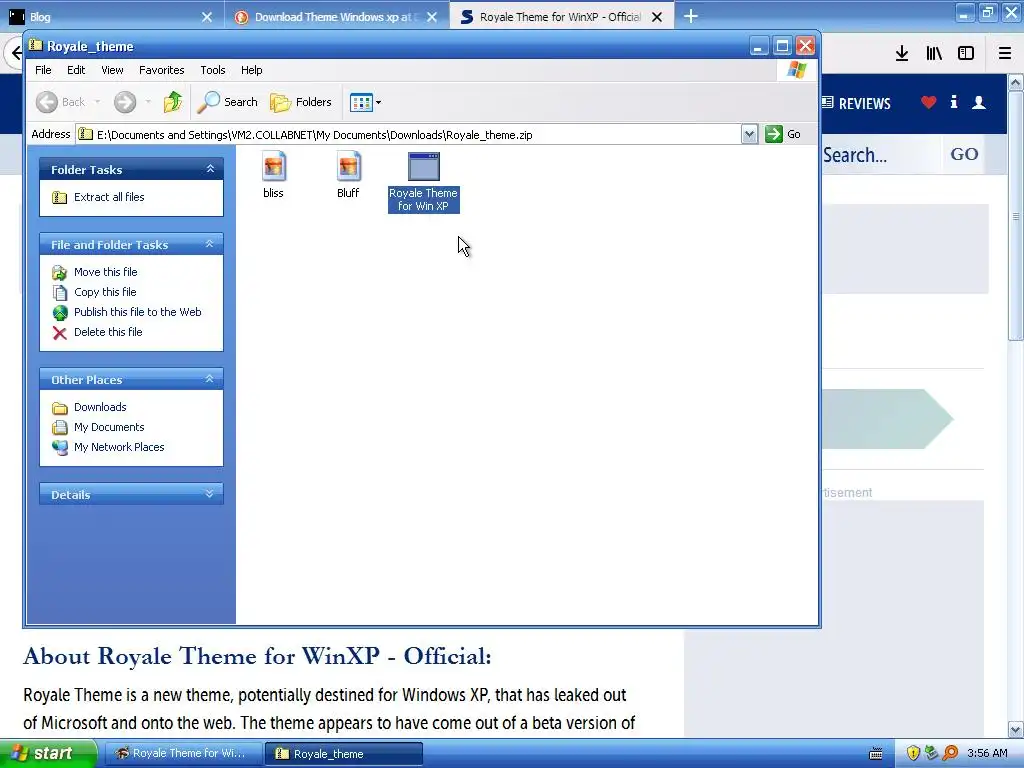Open the browser hamburger menu
The width and height of the screenshot is (1024, 768).
1004,54
